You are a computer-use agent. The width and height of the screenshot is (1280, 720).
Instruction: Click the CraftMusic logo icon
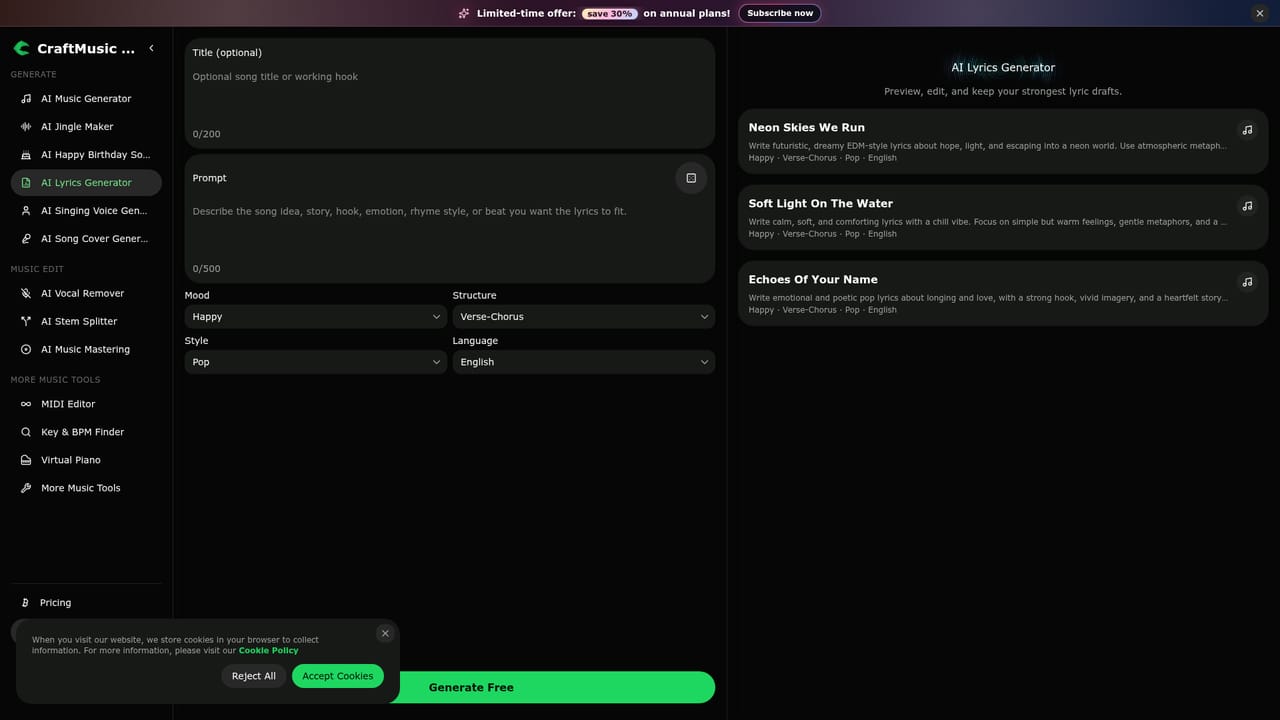(x=21, y=48)
